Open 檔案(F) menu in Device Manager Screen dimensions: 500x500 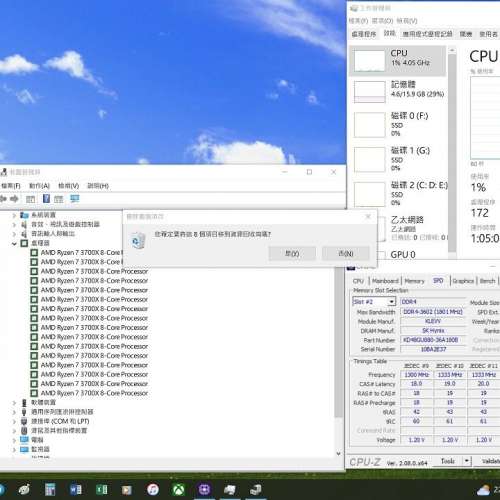point(11,186)
